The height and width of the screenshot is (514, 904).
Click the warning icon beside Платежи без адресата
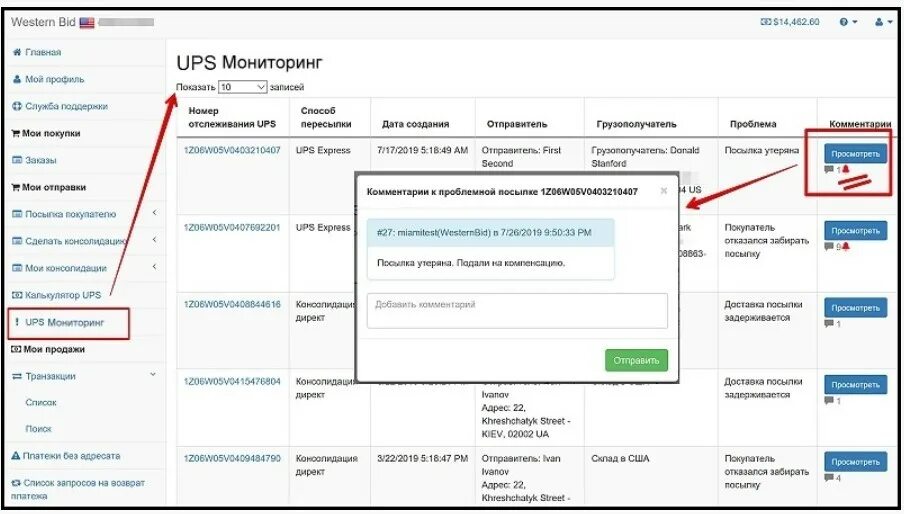(x=16, y=456)
